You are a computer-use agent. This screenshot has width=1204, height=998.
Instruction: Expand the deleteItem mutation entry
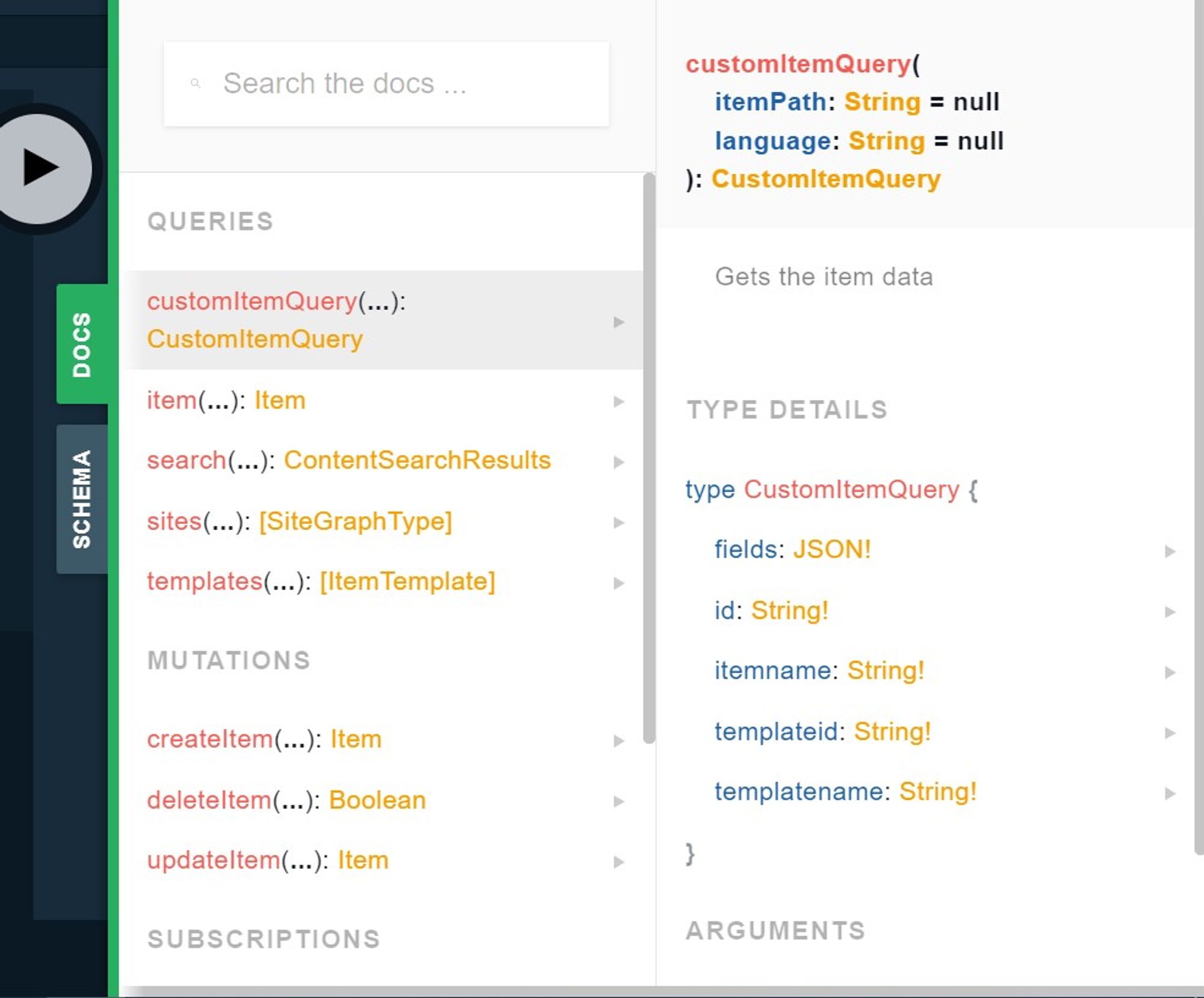[619, 801]
